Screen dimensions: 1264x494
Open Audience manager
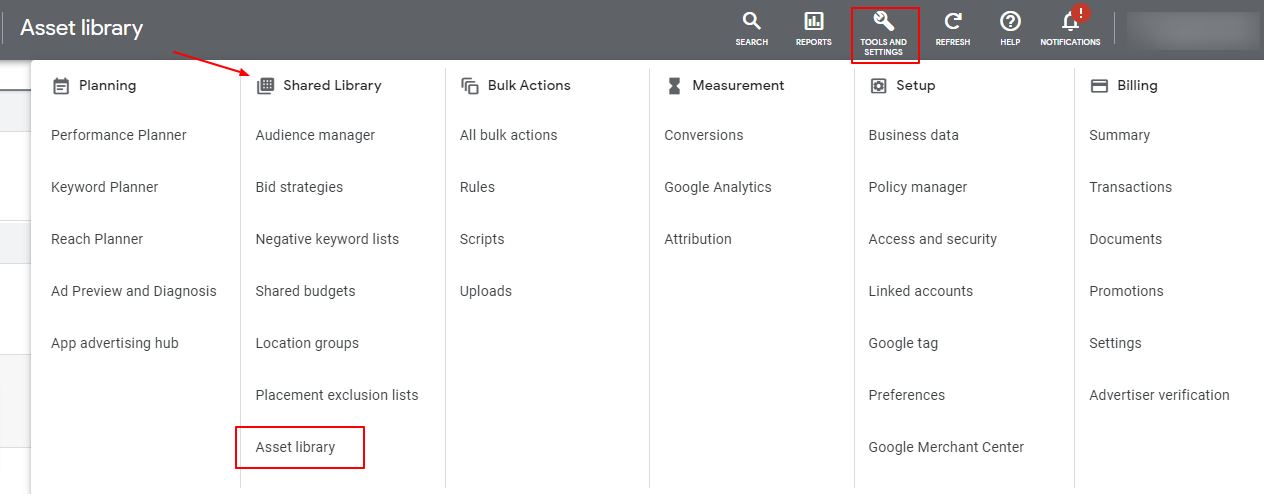pos(315,135)
